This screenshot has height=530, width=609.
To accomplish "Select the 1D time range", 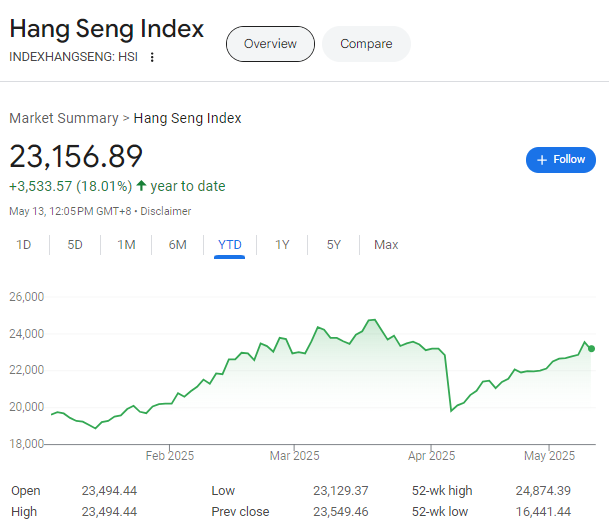I will (x=24, y=245).
